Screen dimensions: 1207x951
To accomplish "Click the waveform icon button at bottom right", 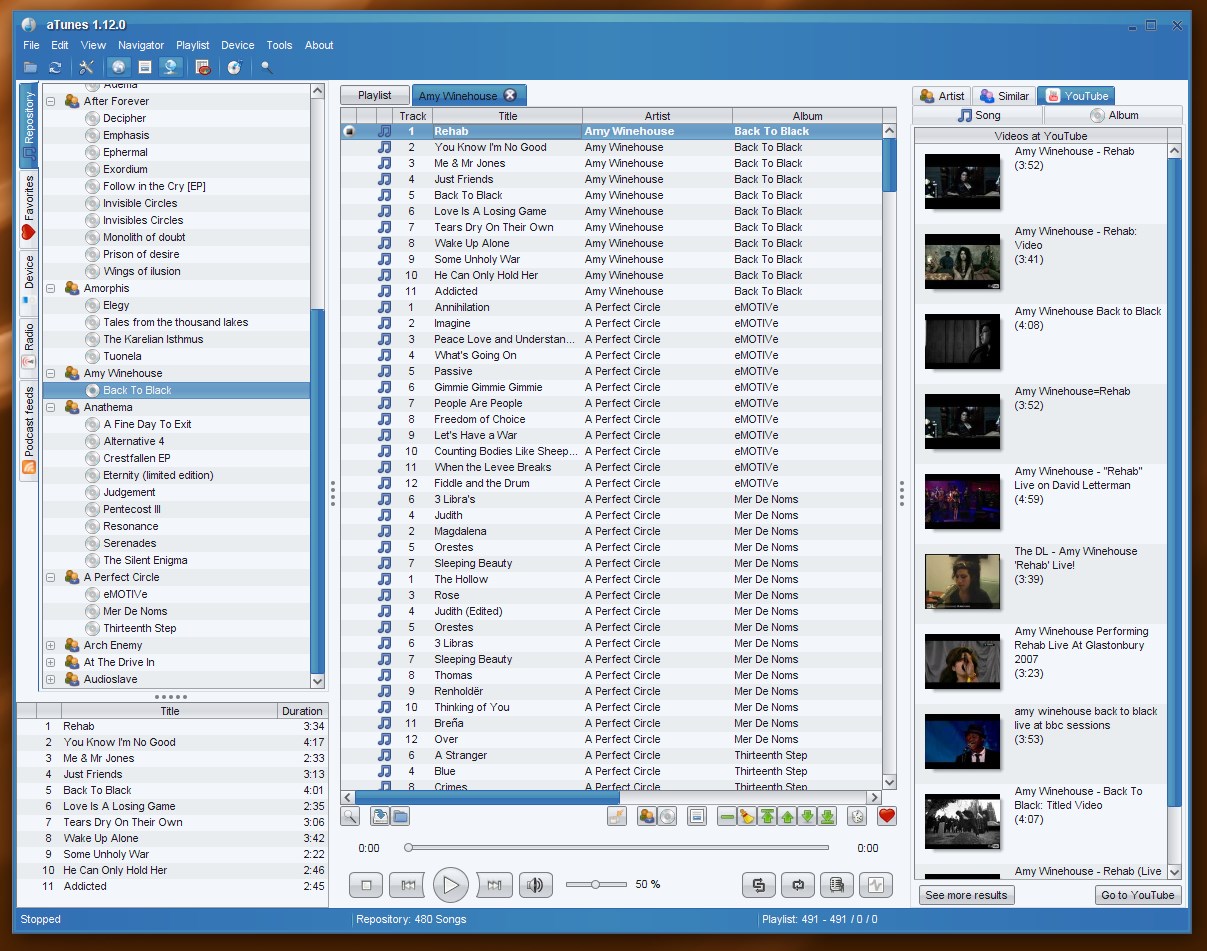I will point(877,885).
